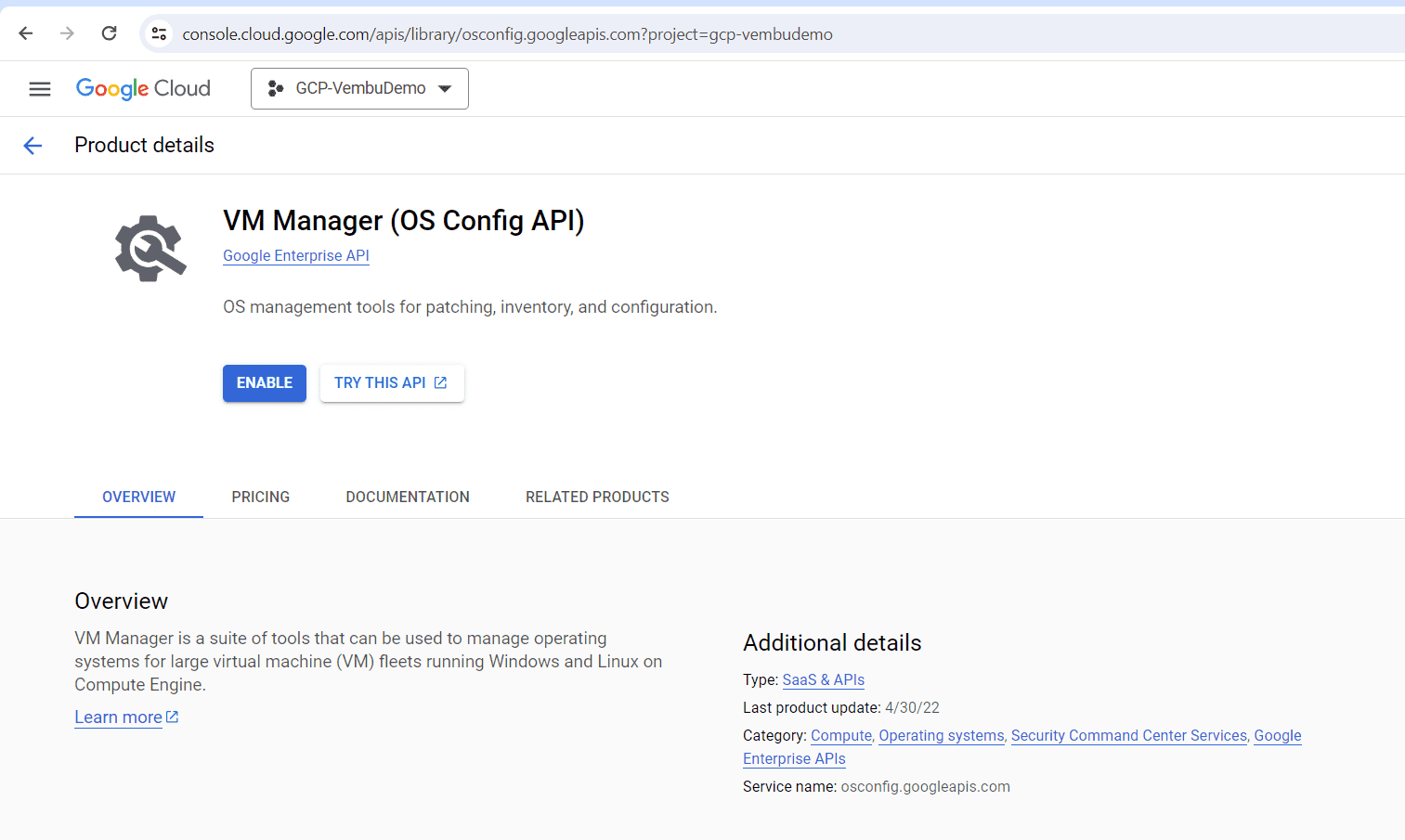Click the browser forward arrow
Viewport: 1405px width, 840px height.
[67, 33]
